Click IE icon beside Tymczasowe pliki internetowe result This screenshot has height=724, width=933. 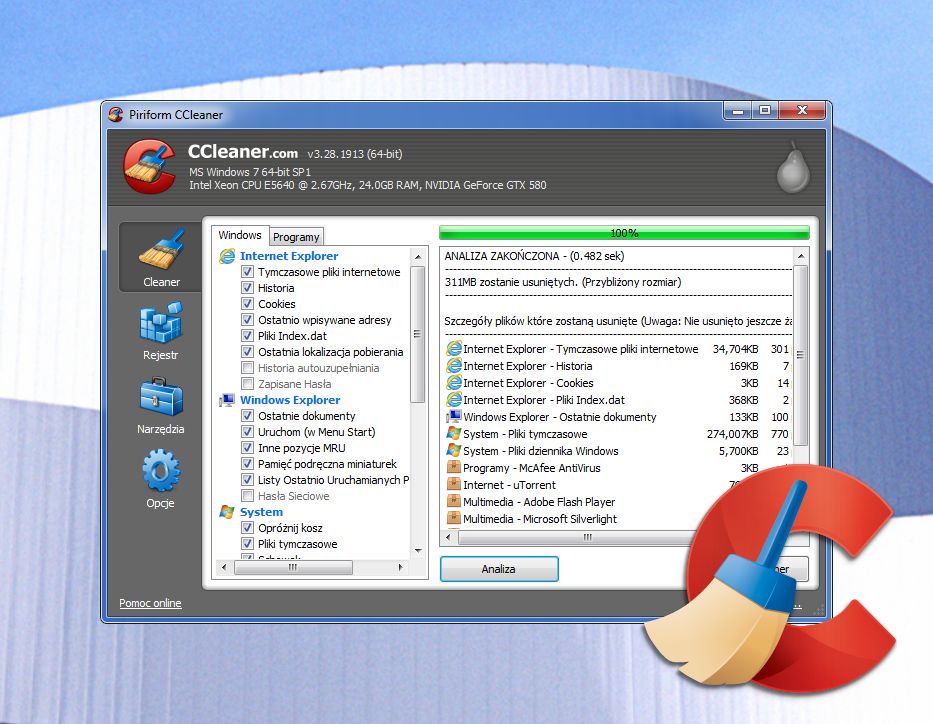pos(454,349)
